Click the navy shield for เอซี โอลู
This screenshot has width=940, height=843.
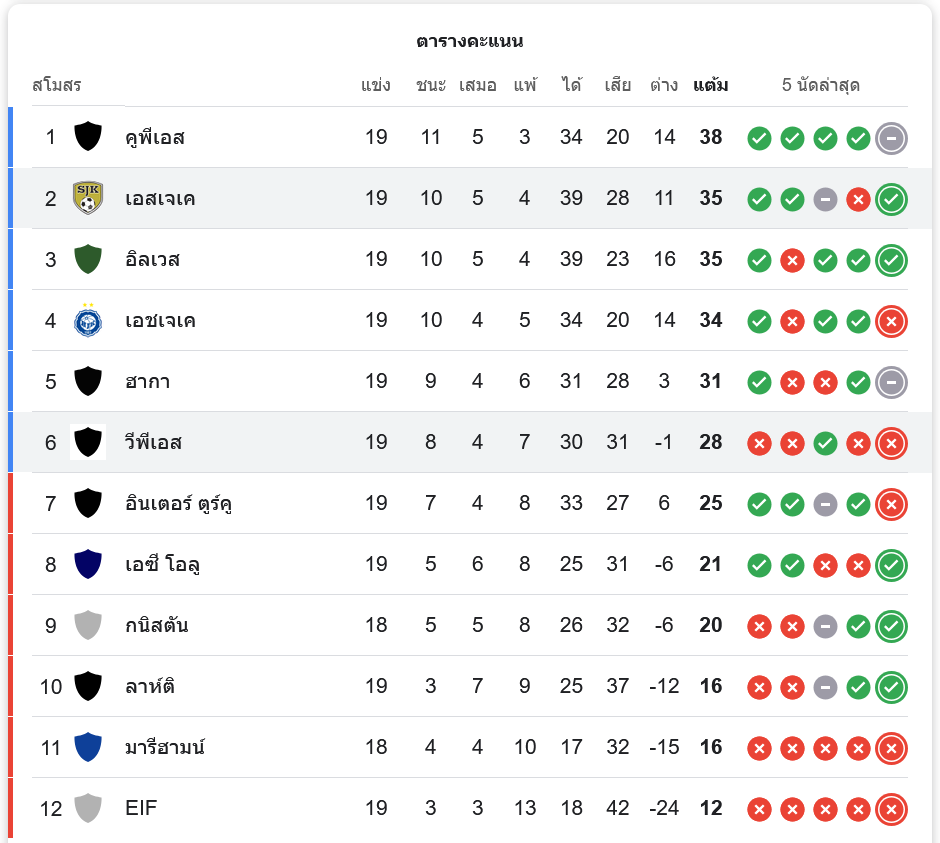coord(88,564)
